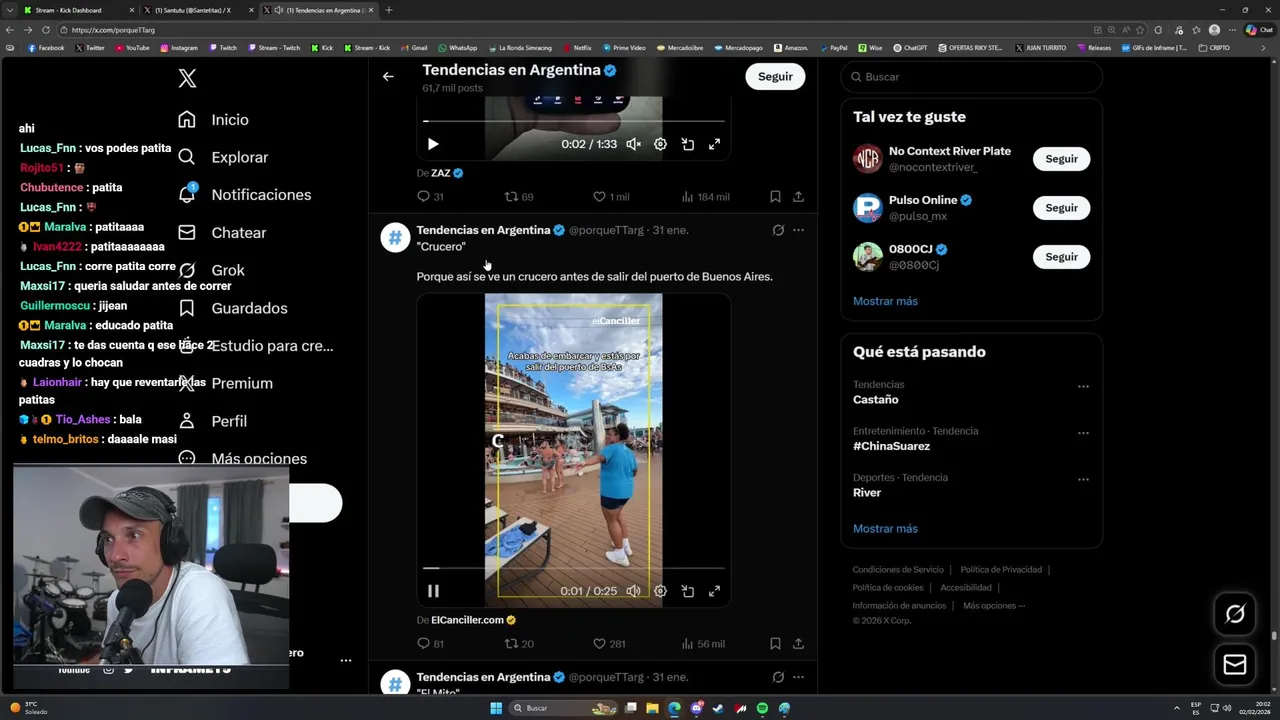
Task: Open the Castaño trend
Action: (875, 400)
